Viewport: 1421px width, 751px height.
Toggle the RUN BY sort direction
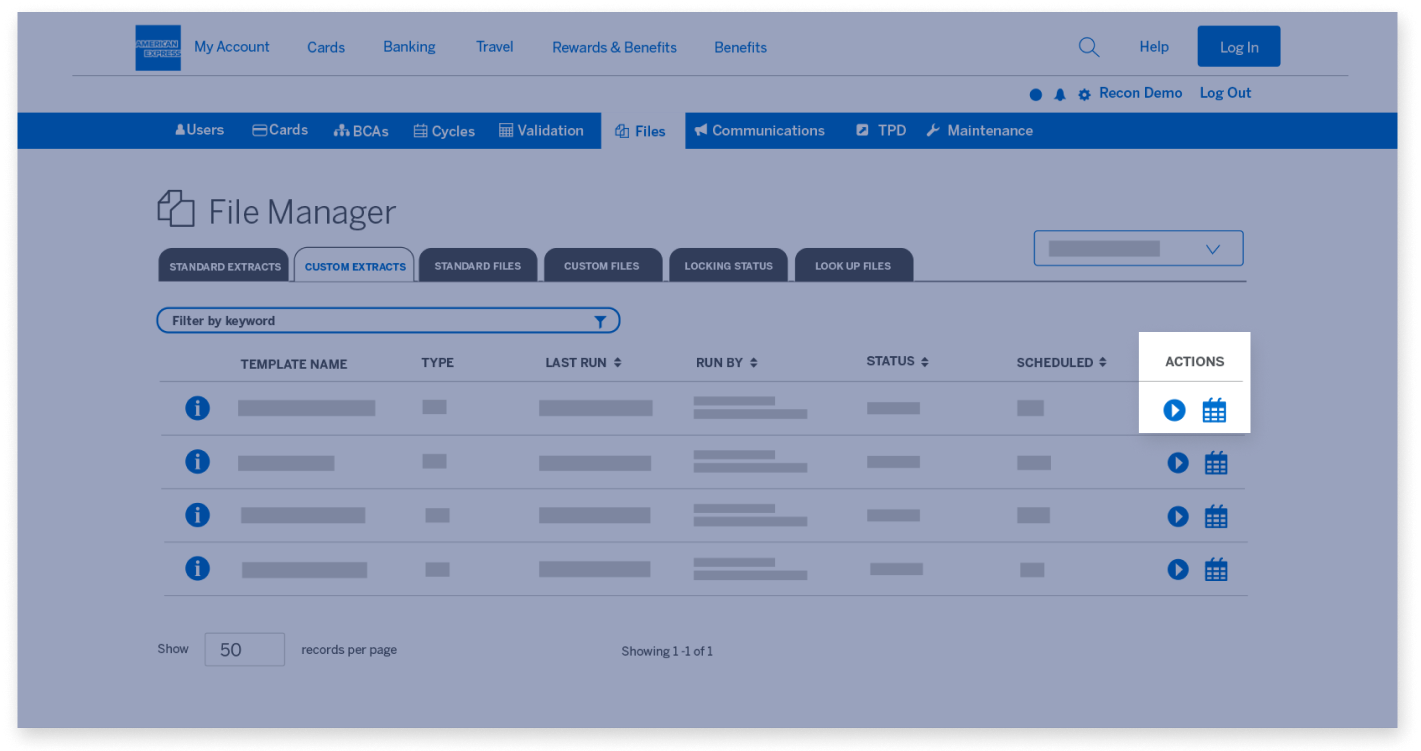pyautogui.click(x=754, y=362)
